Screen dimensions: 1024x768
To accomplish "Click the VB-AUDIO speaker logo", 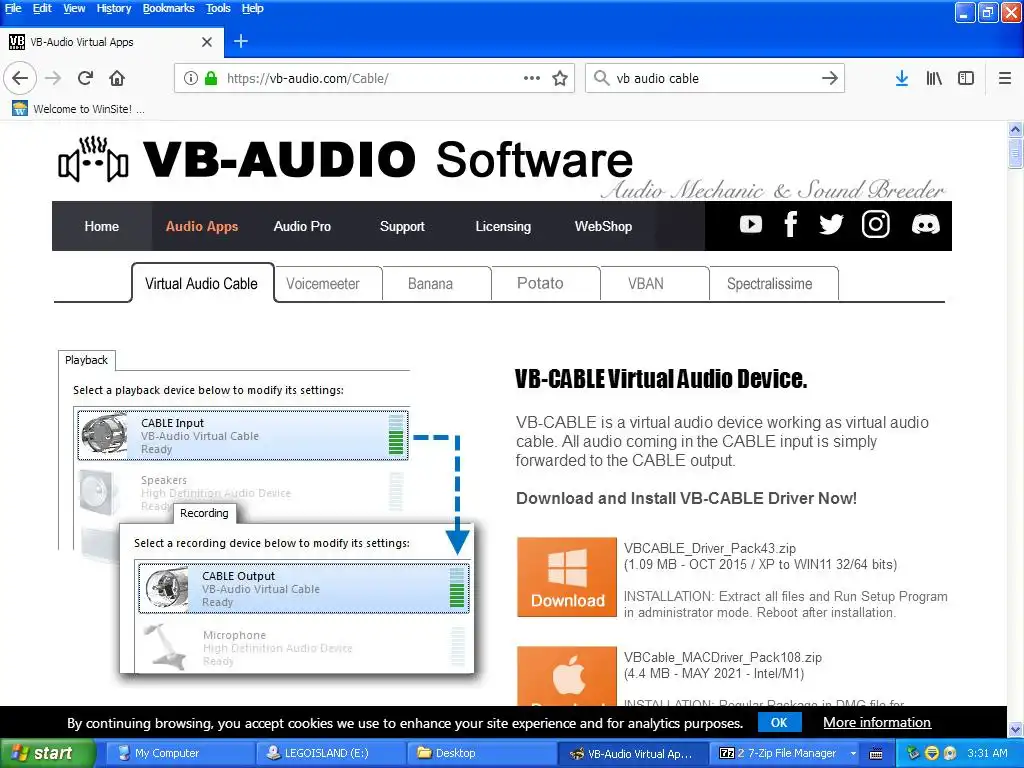I will point(93,159).
